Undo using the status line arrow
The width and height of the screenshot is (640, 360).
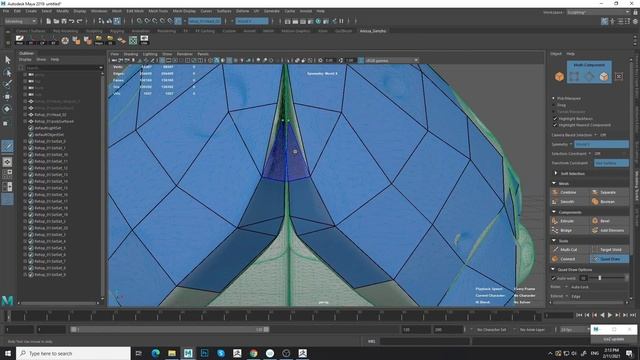click(x=72, y=21)
